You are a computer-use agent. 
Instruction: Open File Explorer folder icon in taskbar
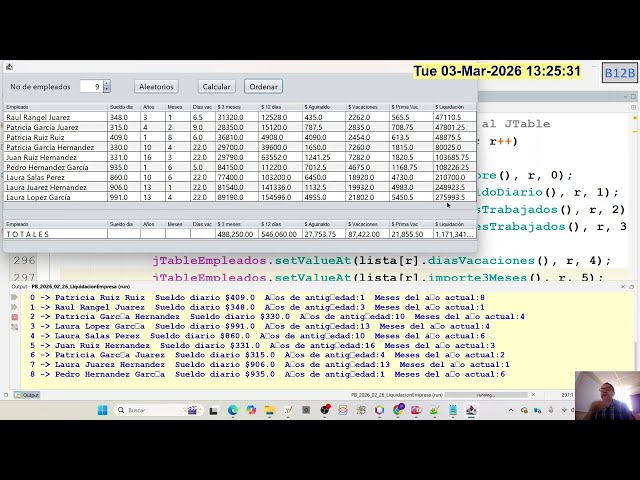270,410
